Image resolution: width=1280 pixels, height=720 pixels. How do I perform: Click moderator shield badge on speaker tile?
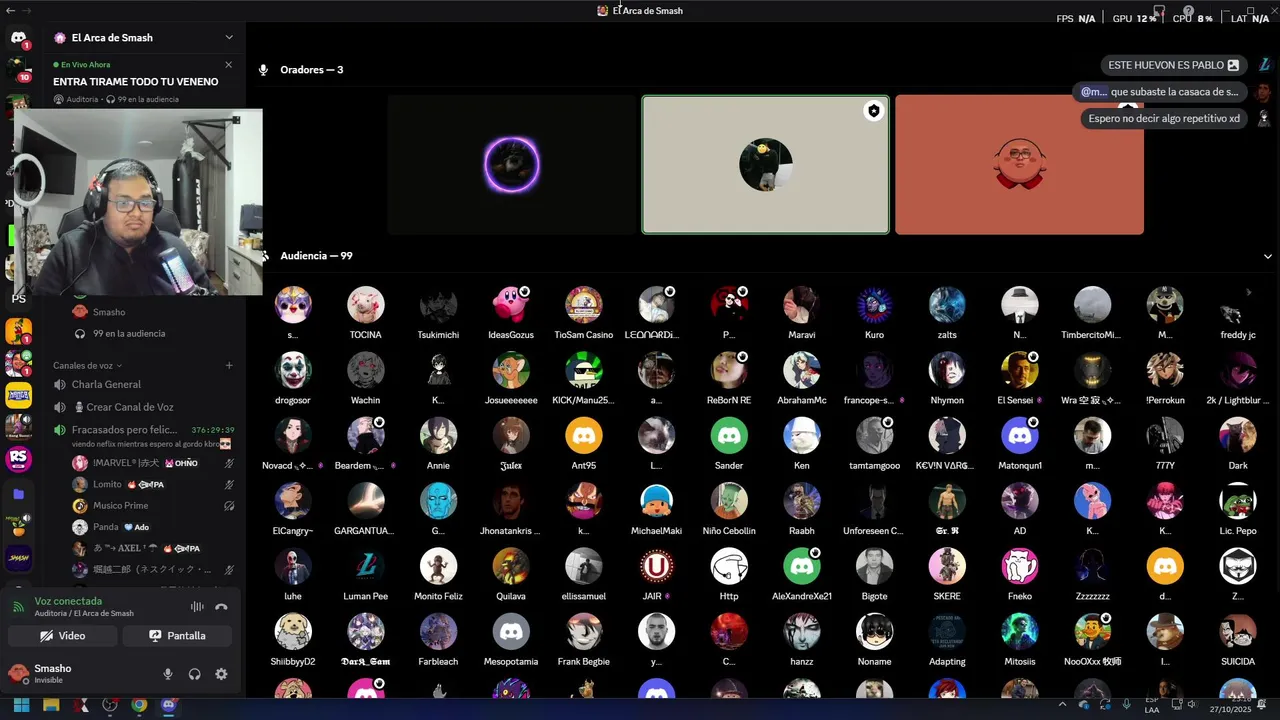(x=874, y=111)
